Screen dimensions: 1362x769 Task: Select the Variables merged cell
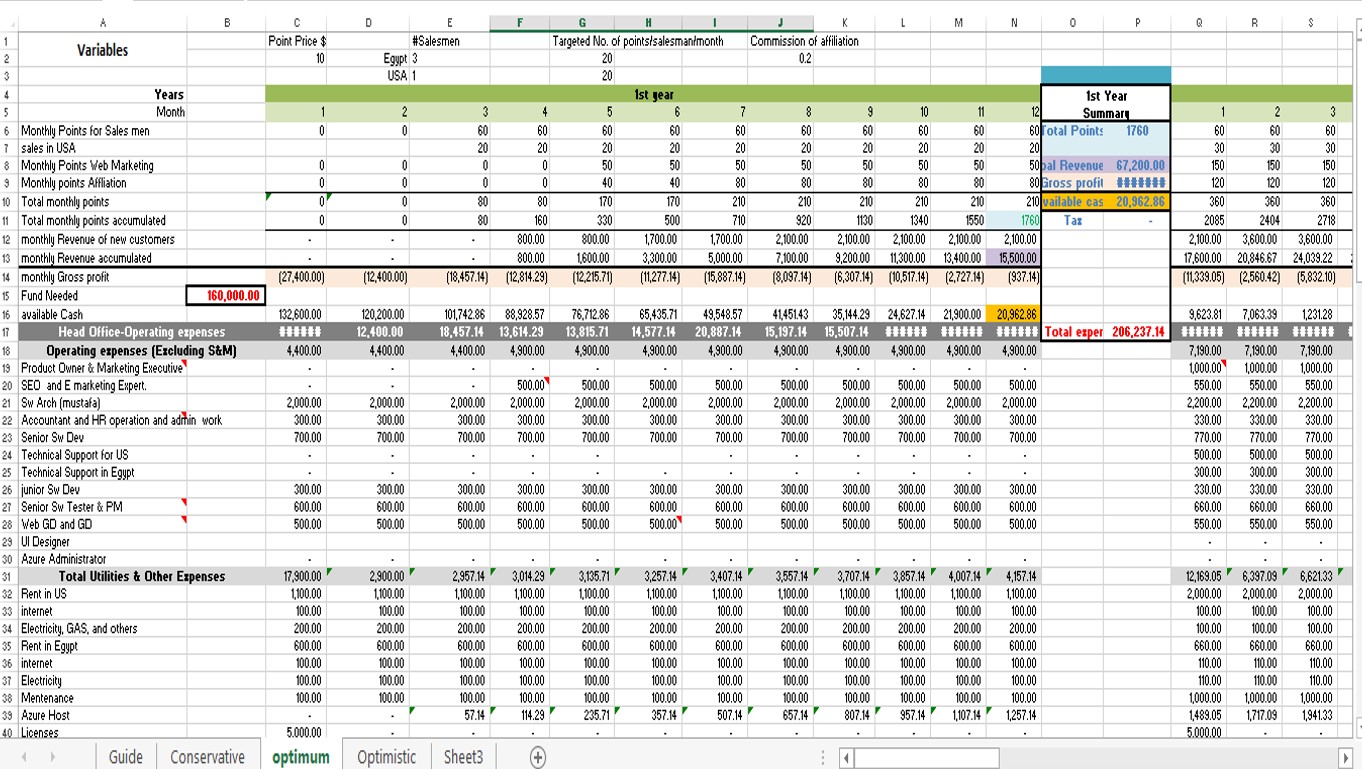click(x=102, y=50)
